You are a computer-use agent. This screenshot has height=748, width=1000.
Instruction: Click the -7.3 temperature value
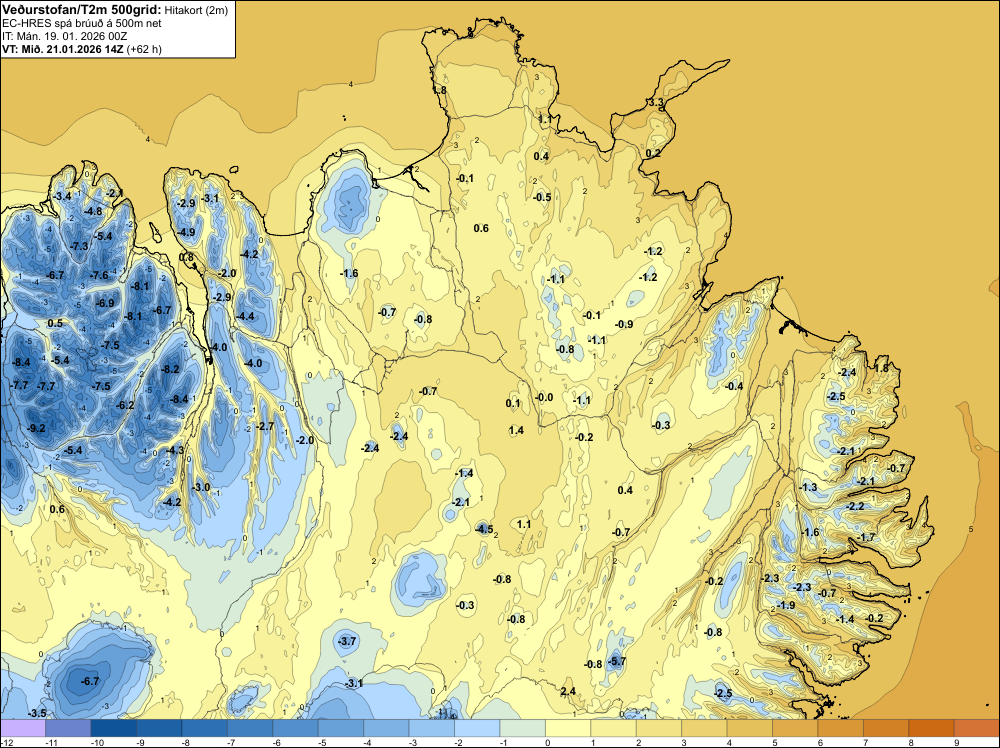[79, 246]
